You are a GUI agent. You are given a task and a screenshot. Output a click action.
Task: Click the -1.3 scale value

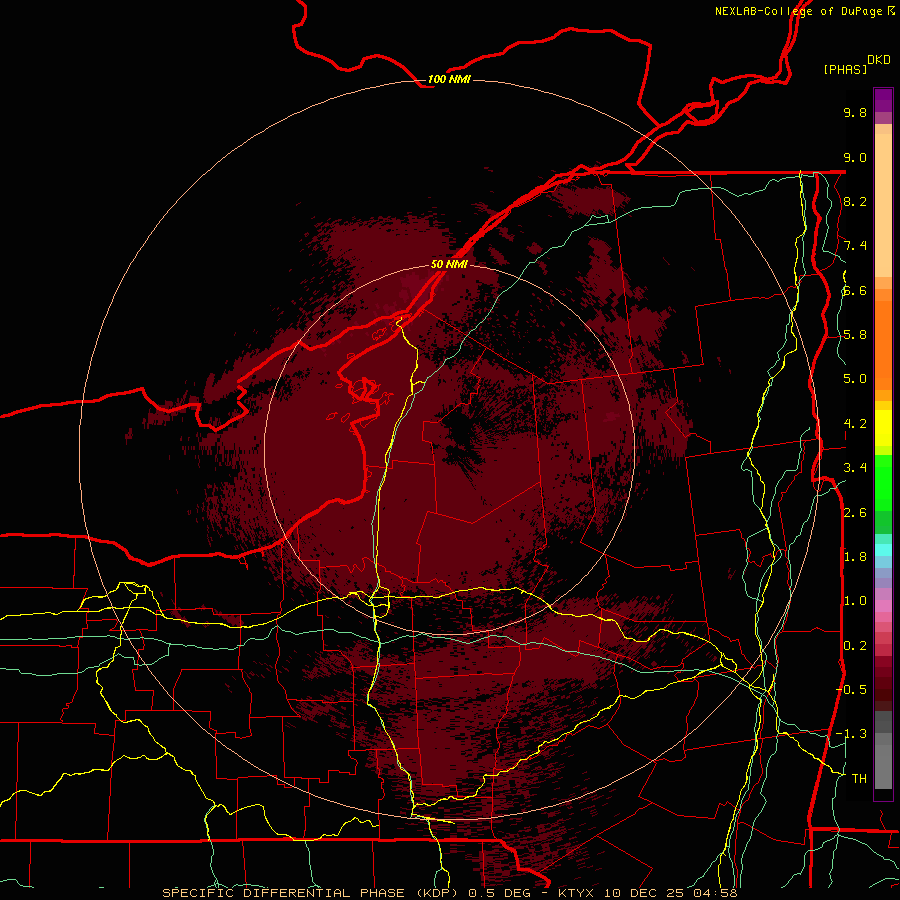[852, 734]
